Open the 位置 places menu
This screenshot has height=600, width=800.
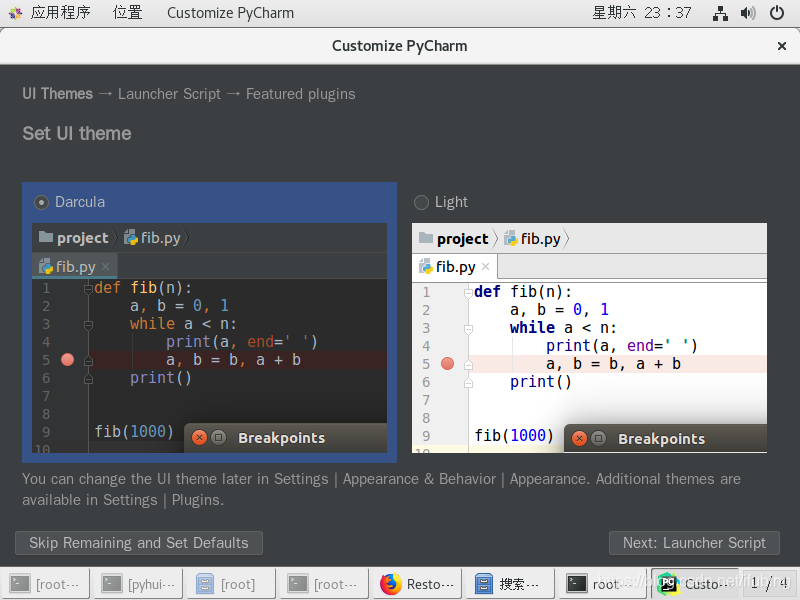128,12
